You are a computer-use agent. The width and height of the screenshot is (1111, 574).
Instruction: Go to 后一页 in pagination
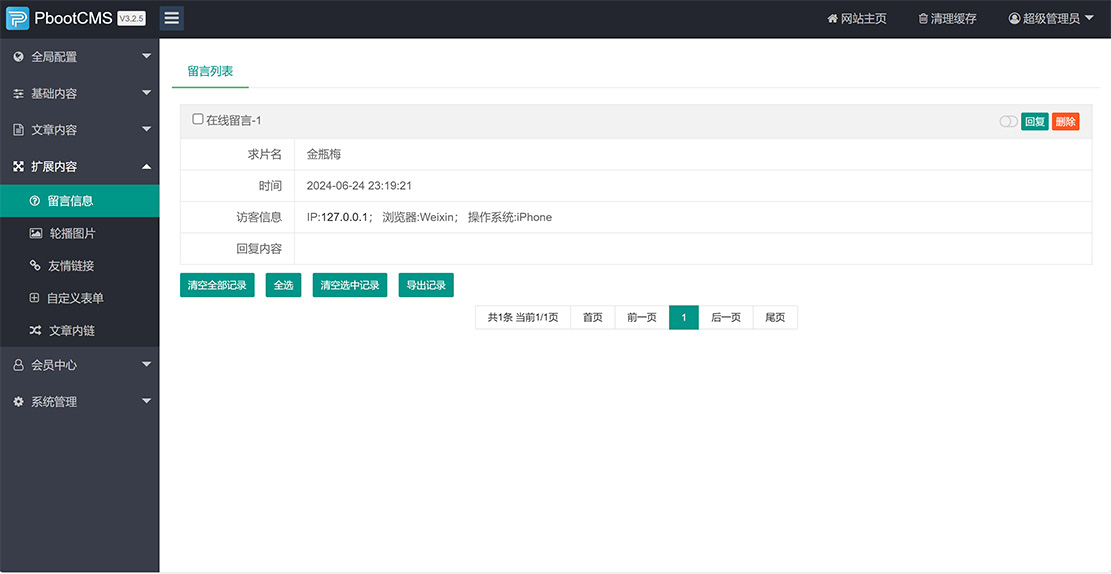point(726,317)
